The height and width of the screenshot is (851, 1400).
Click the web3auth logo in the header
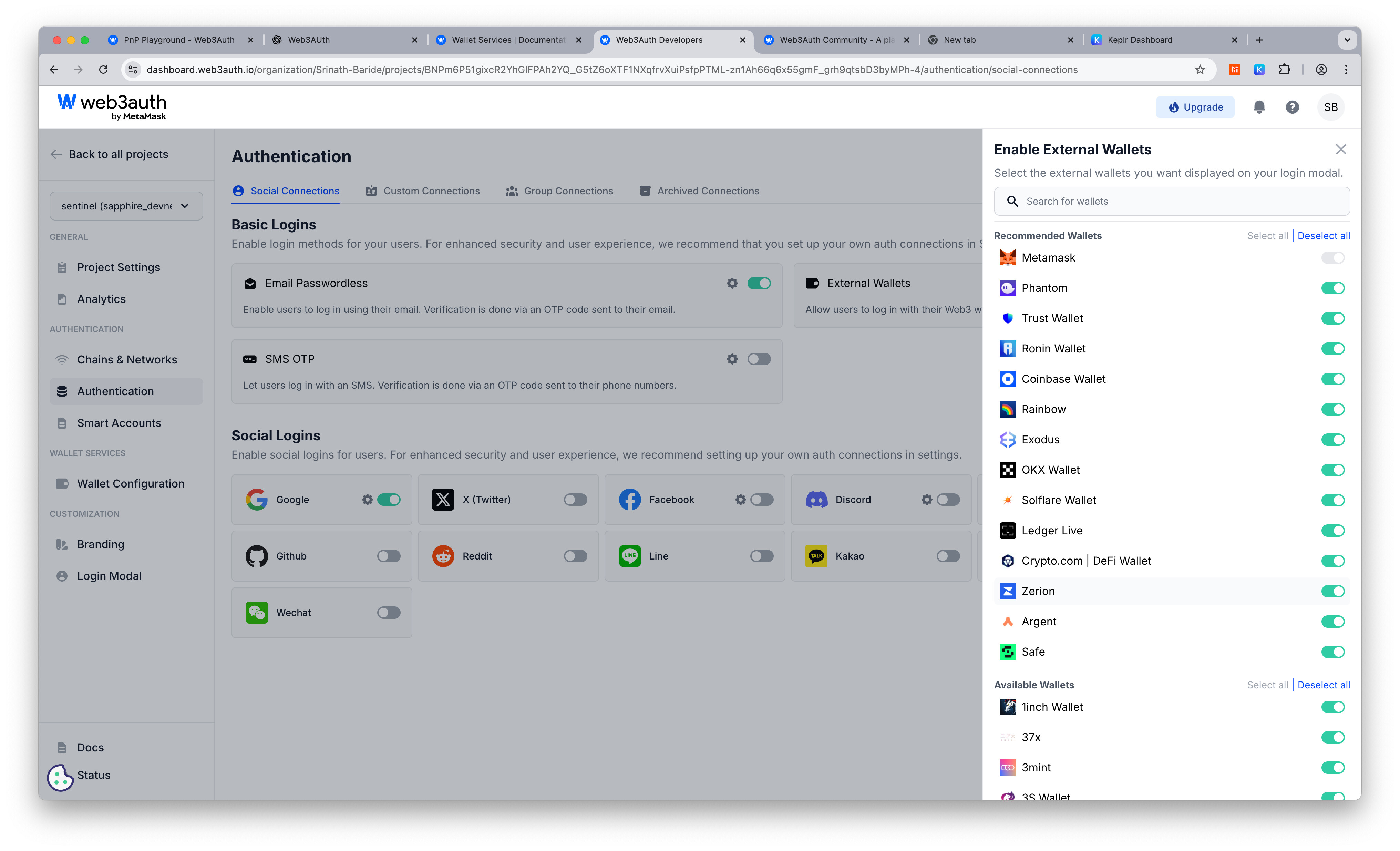[x=111, y=107]
